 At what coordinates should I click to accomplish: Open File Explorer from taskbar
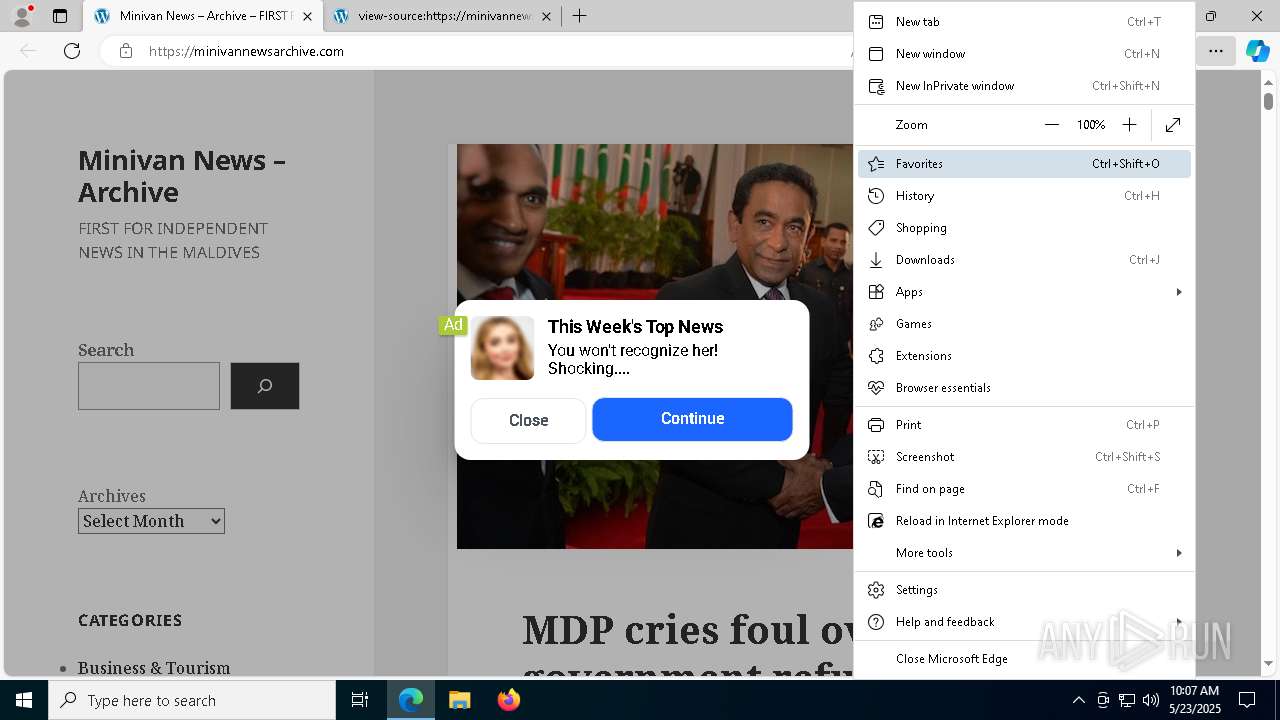click(x=459, y=700)
